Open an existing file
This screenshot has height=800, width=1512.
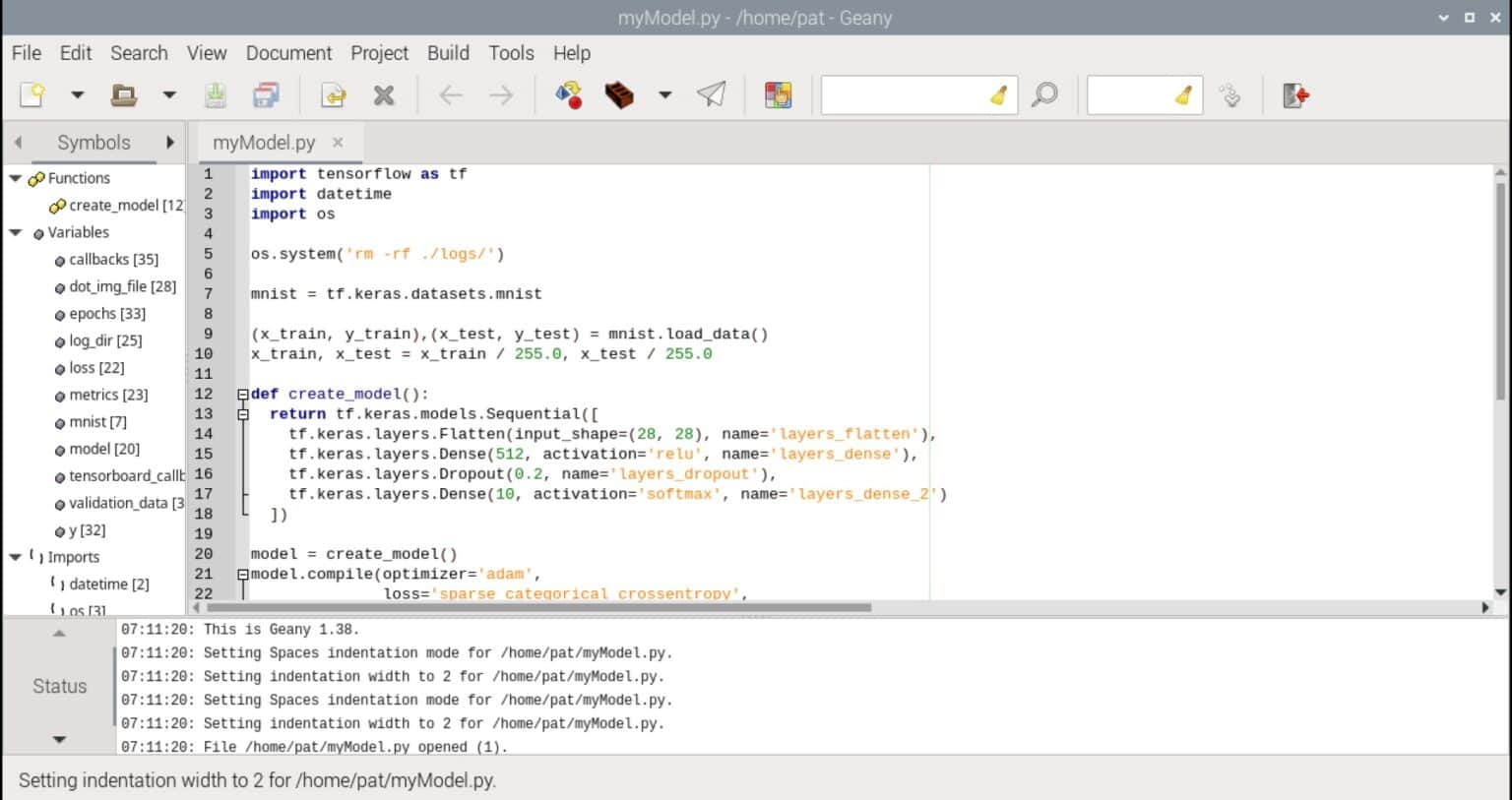point(121,94)
